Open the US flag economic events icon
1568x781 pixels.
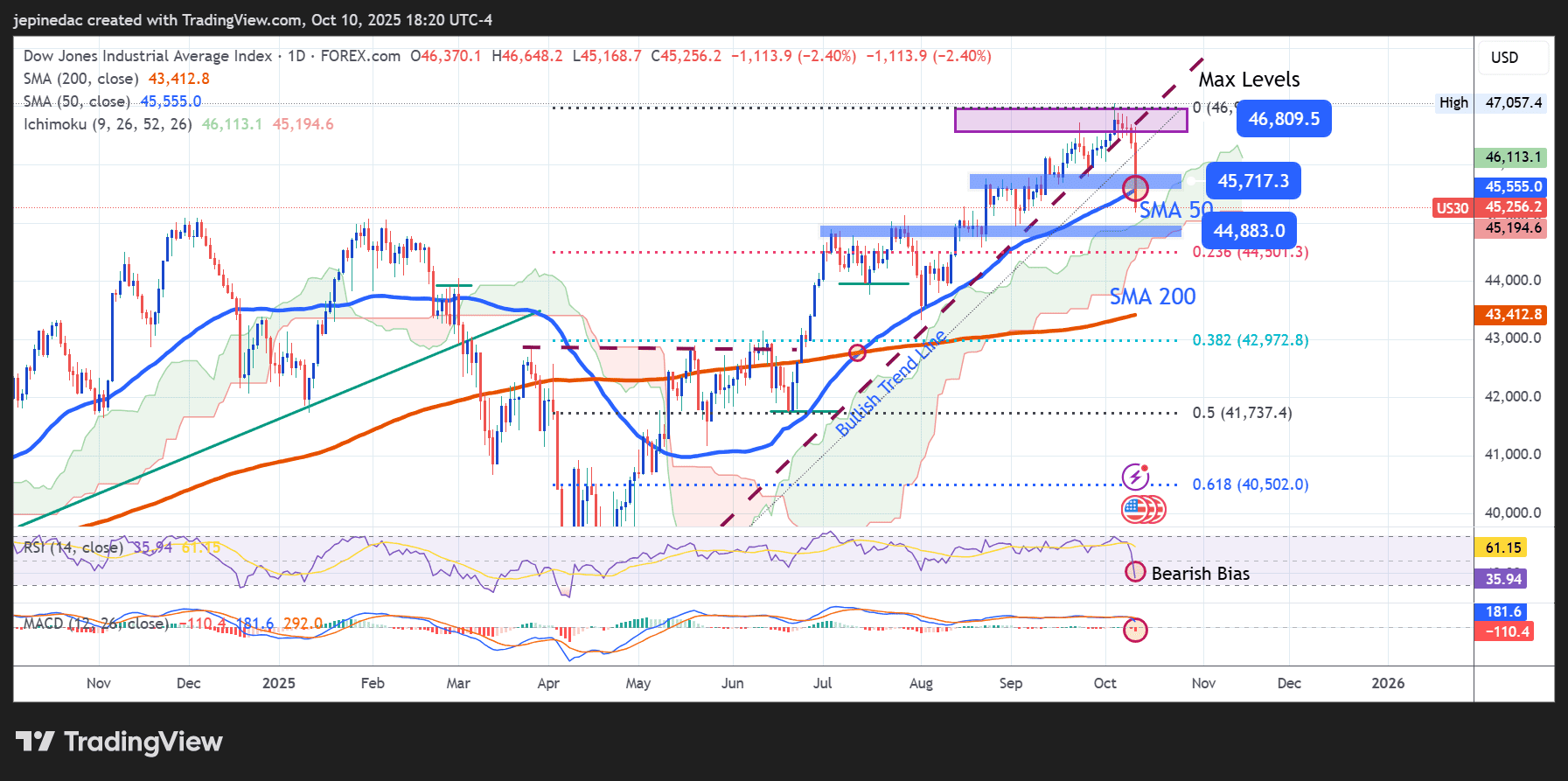click(x=1137, y=509)
